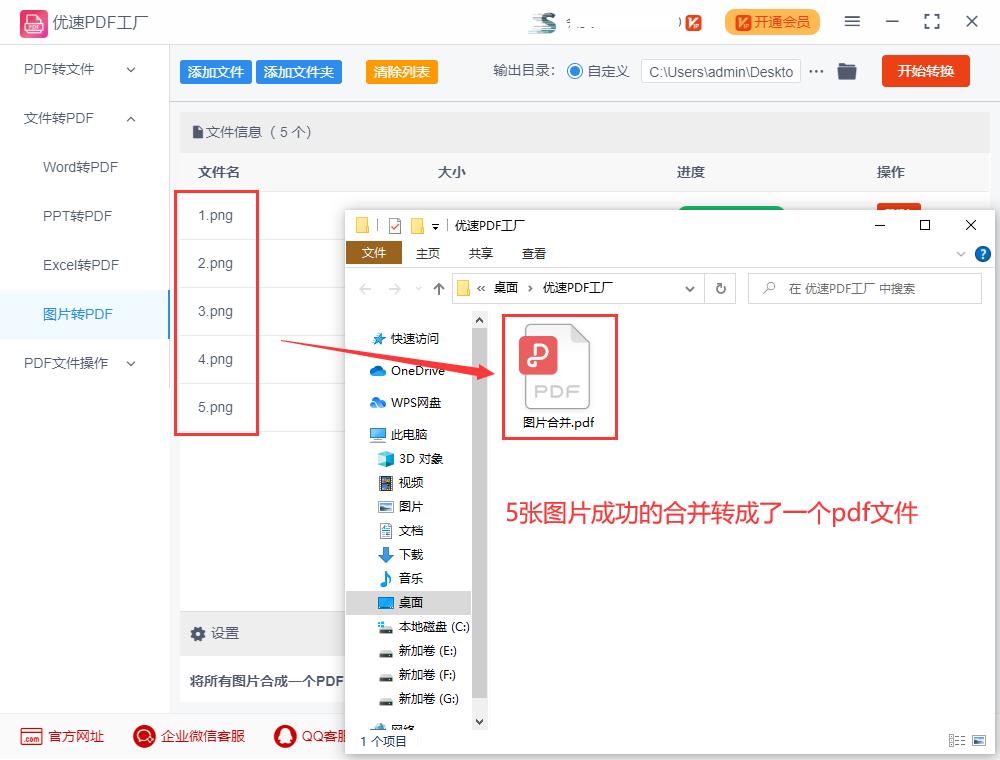Start conversion with the 开始转换 button
This screenshot has height=760, width=1000.
click(x=925, y=71)
